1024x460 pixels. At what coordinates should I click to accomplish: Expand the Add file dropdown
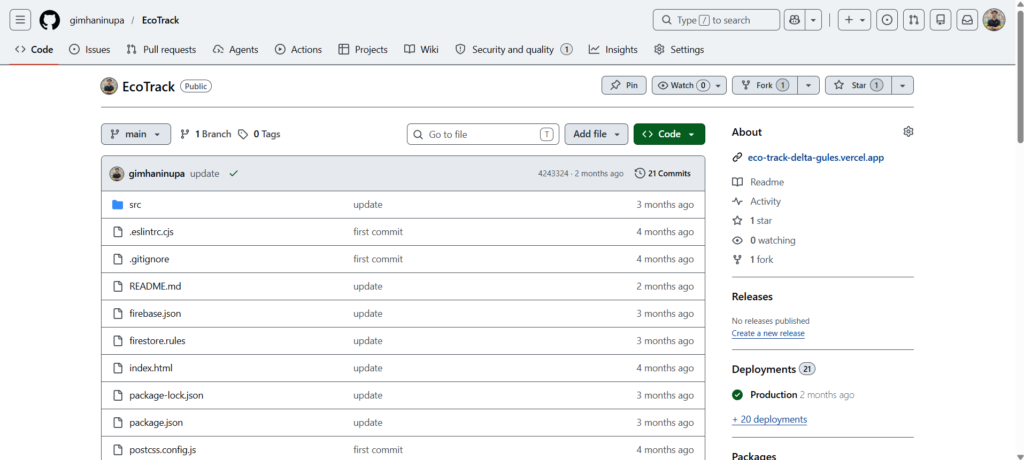click(x=596, y=134)
